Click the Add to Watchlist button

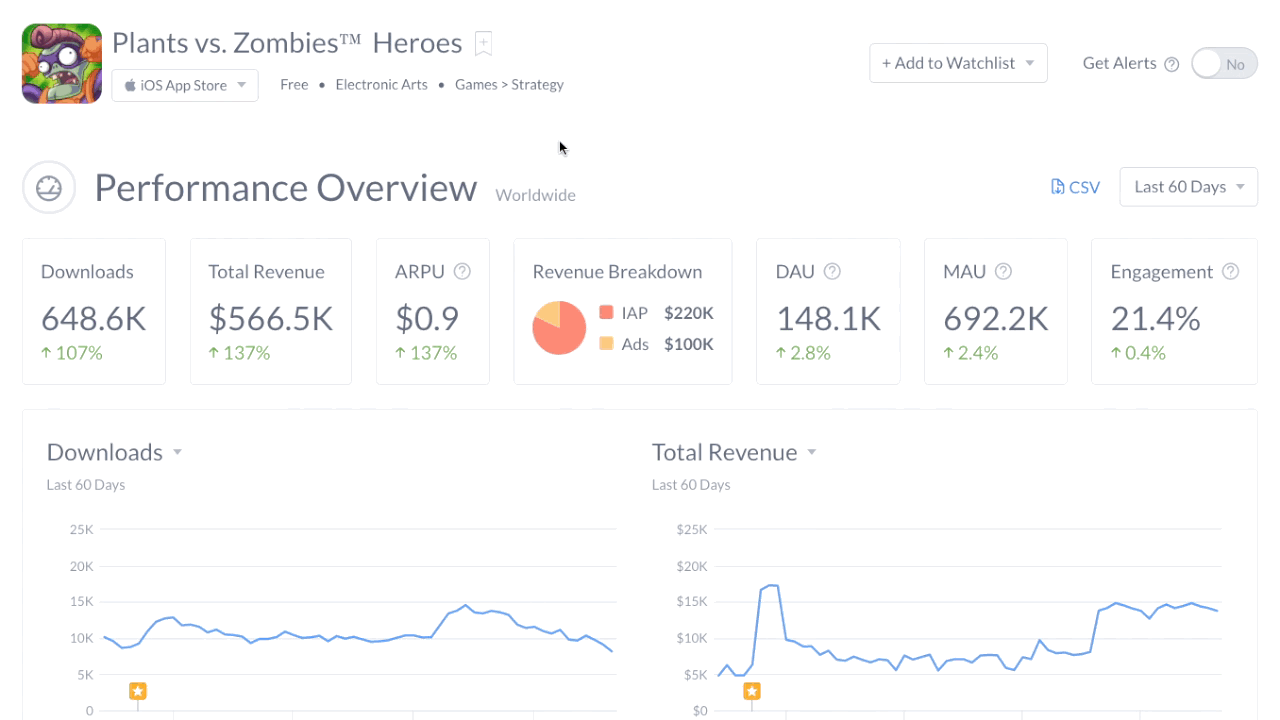tap(946, 63)
